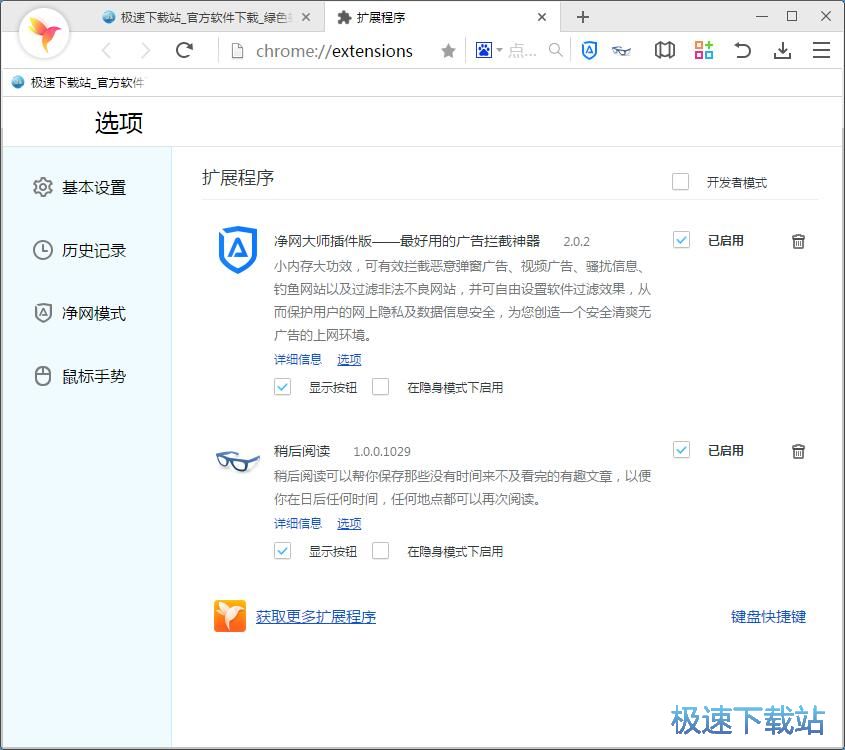Open the read-later glasses icon in toolbar
Viewport: 845px width, 750px height.
tap(622, 51)
